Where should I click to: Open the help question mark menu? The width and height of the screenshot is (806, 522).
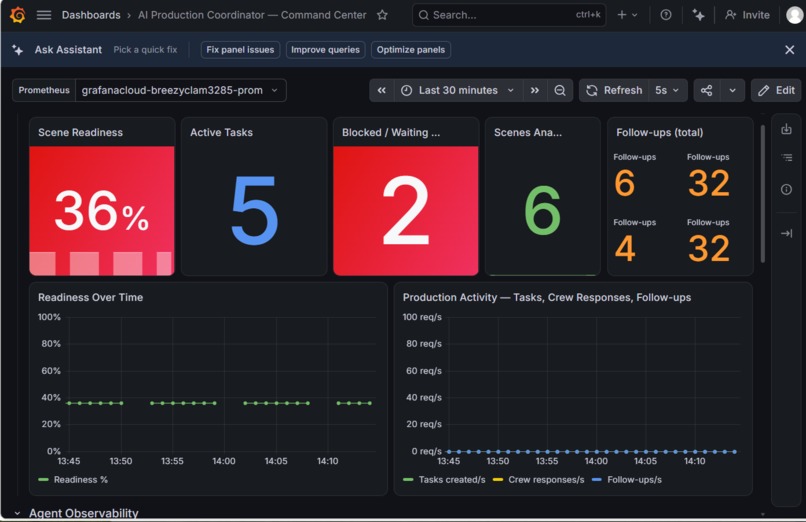(666, 15)
